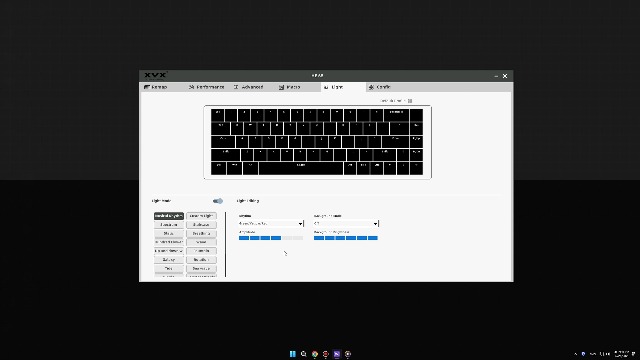Toggle the Light mode switch

click(x=218, y=201)
